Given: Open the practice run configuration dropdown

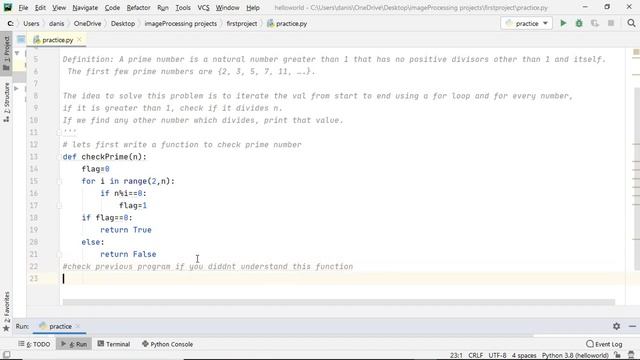Looking at the screenshot, I should point(527,23).
